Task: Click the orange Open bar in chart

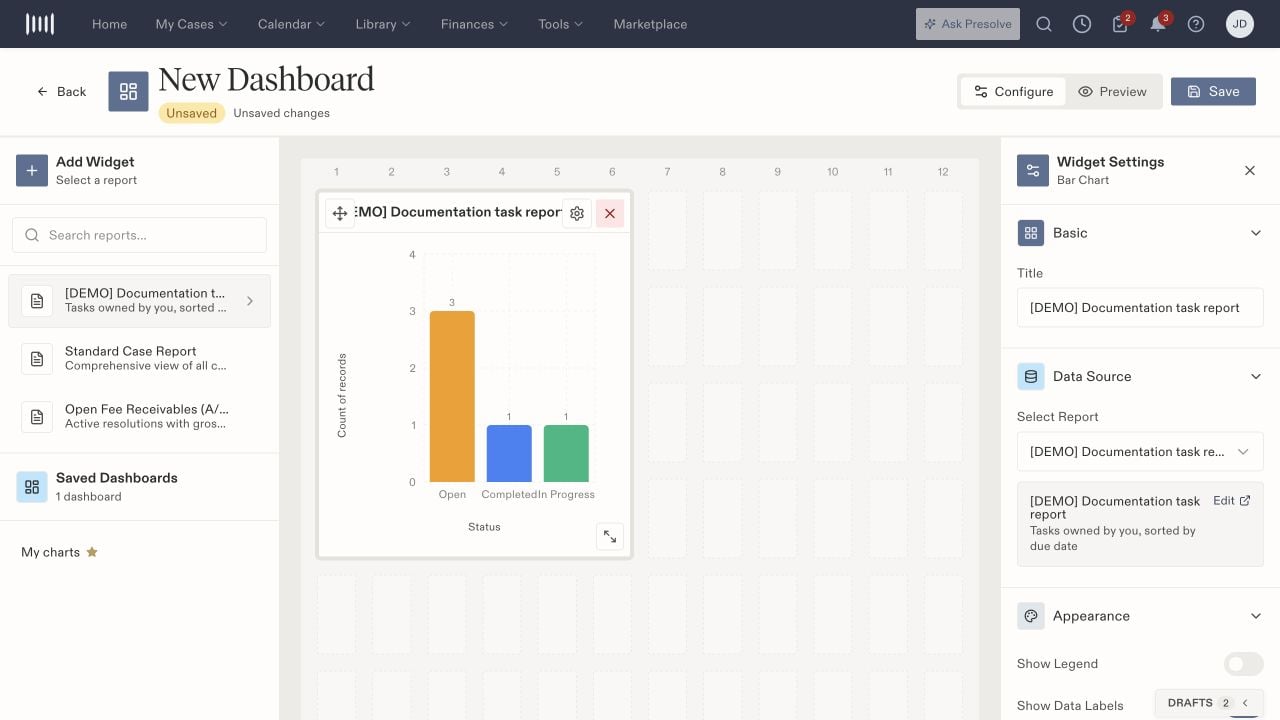Action: 452,397
